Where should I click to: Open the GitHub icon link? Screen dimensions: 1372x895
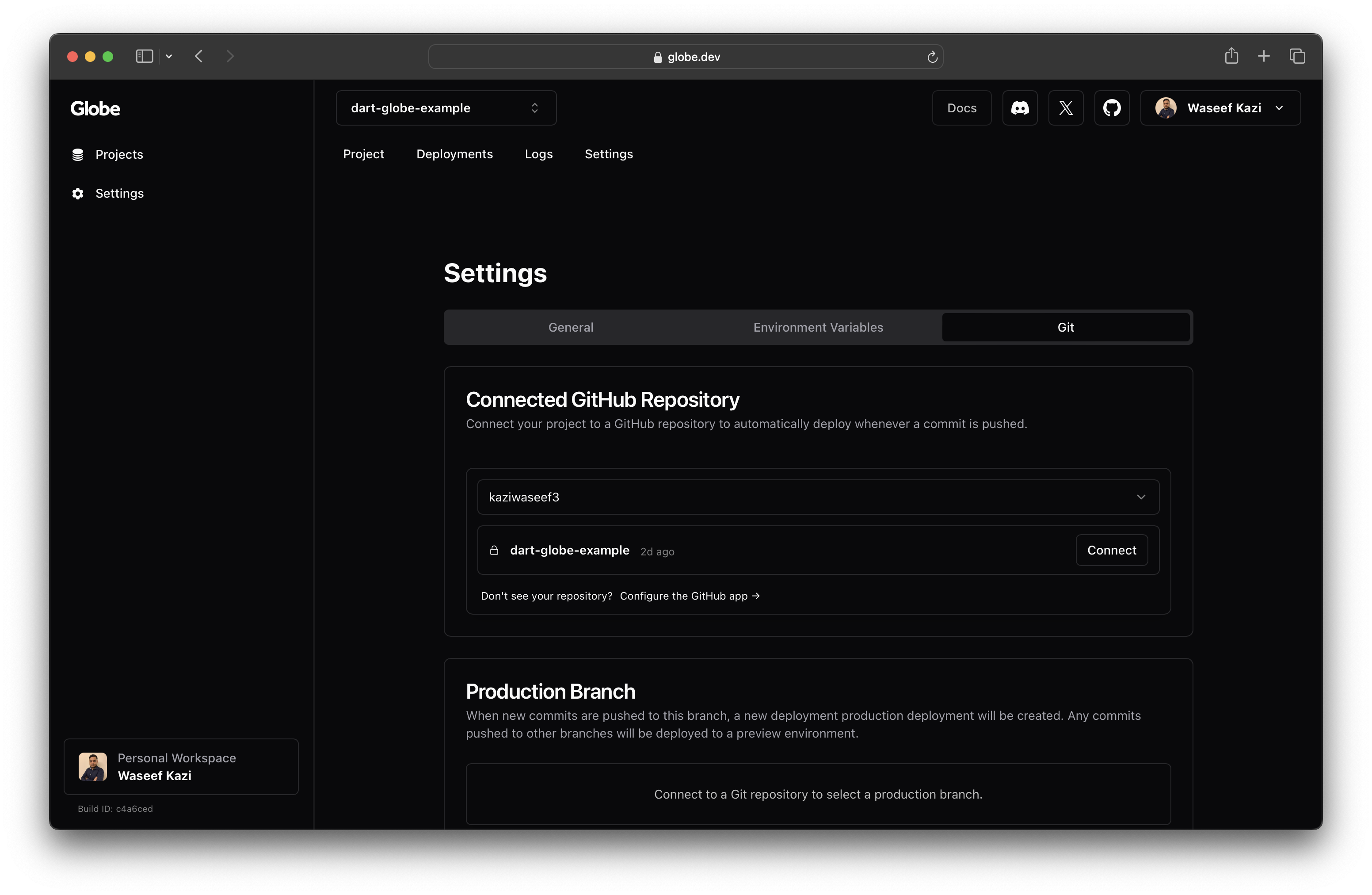click(x=1112, y=108)
